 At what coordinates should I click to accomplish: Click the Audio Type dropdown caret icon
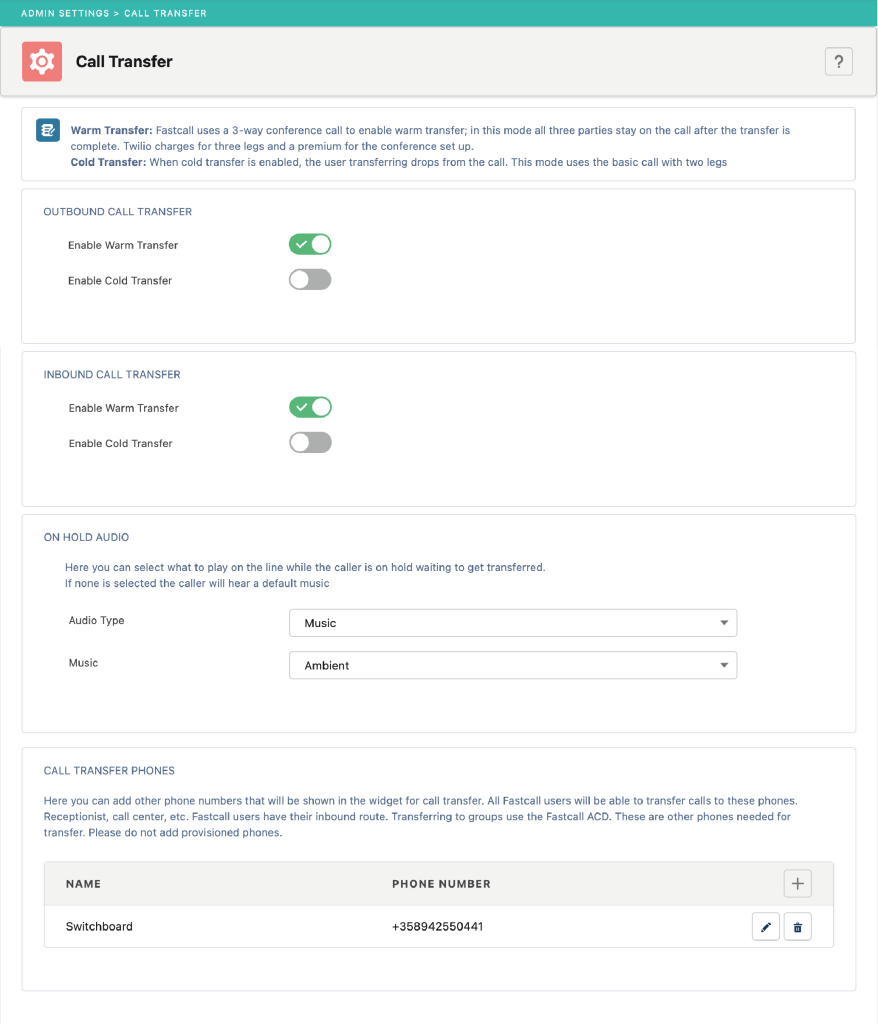(724, 622)
